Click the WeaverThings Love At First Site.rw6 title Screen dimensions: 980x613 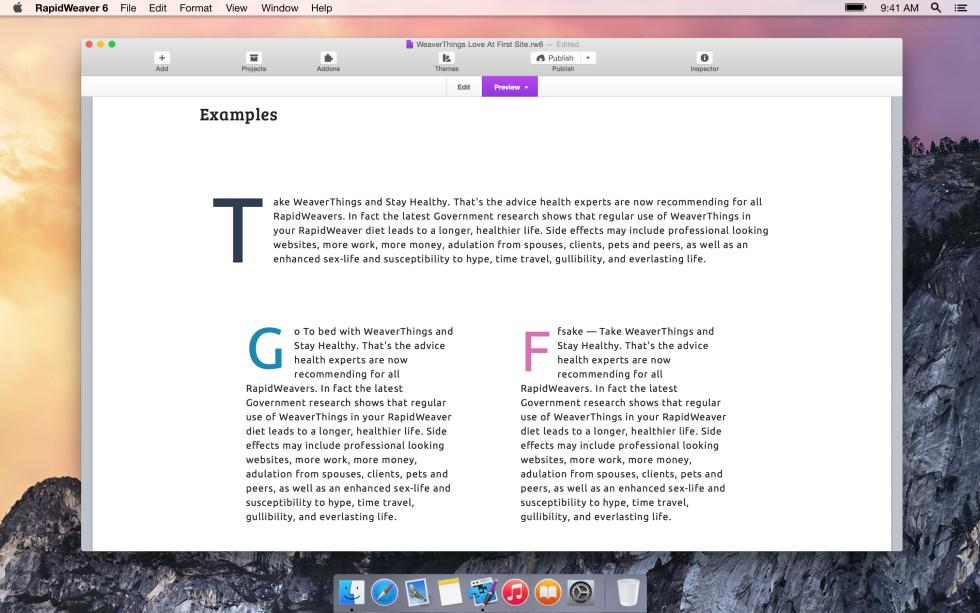[x=479, y=44]
